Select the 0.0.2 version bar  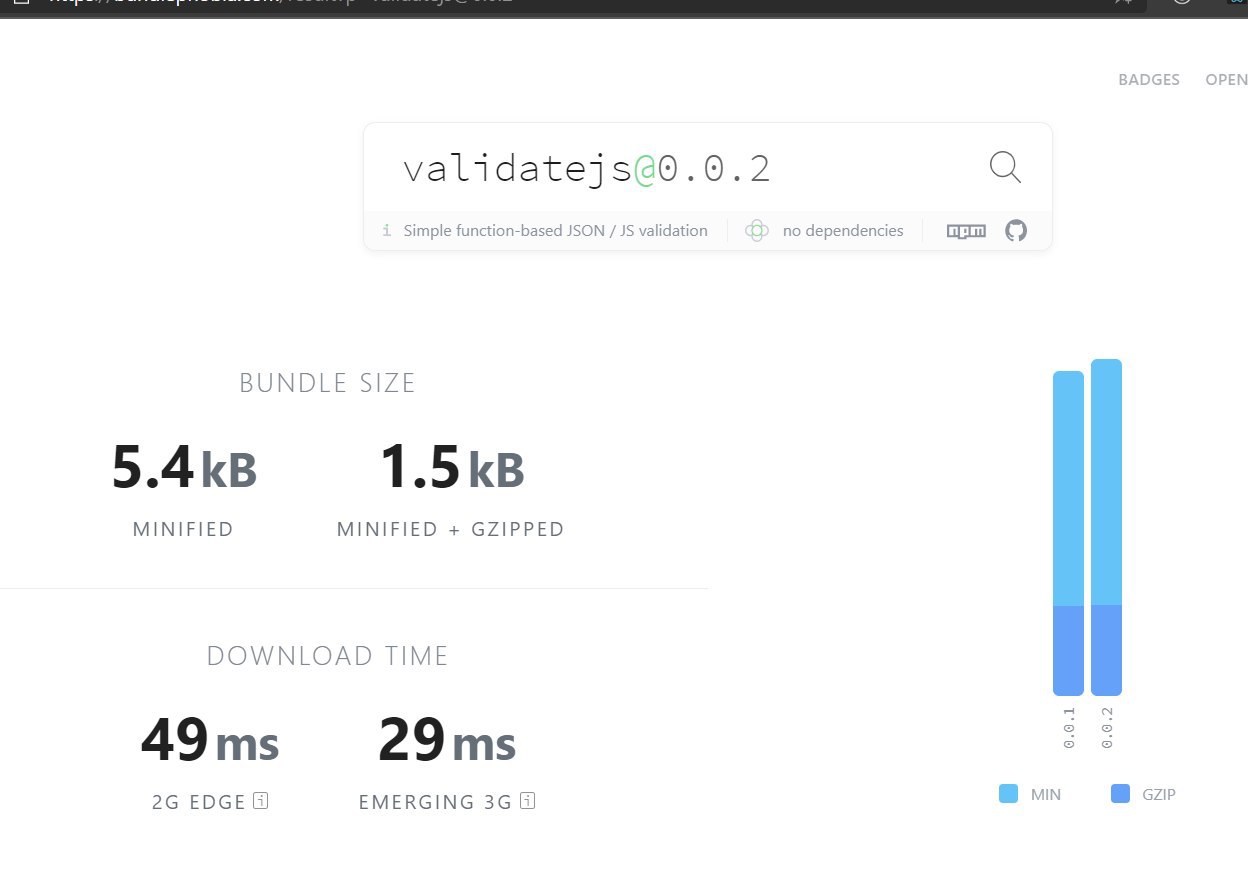pos(1106,527)
